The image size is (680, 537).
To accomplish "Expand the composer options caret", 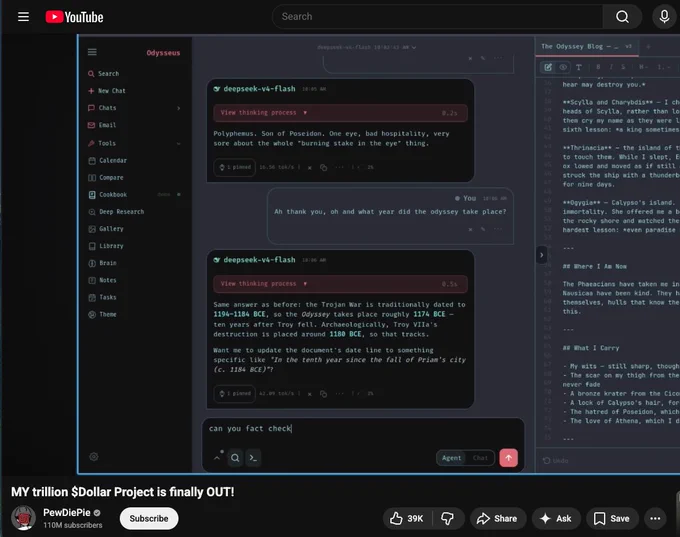I will point(217,457).
